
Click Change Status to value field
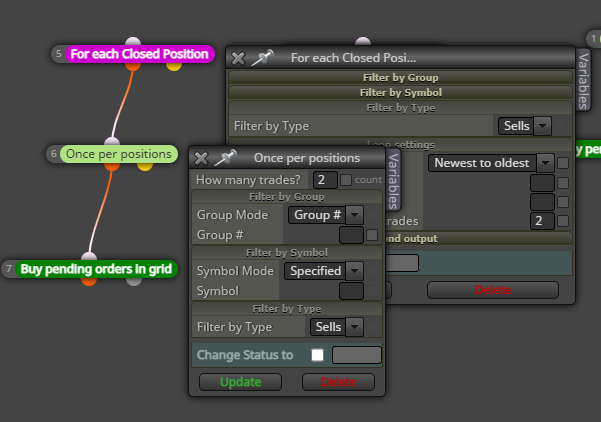(356, 355)
